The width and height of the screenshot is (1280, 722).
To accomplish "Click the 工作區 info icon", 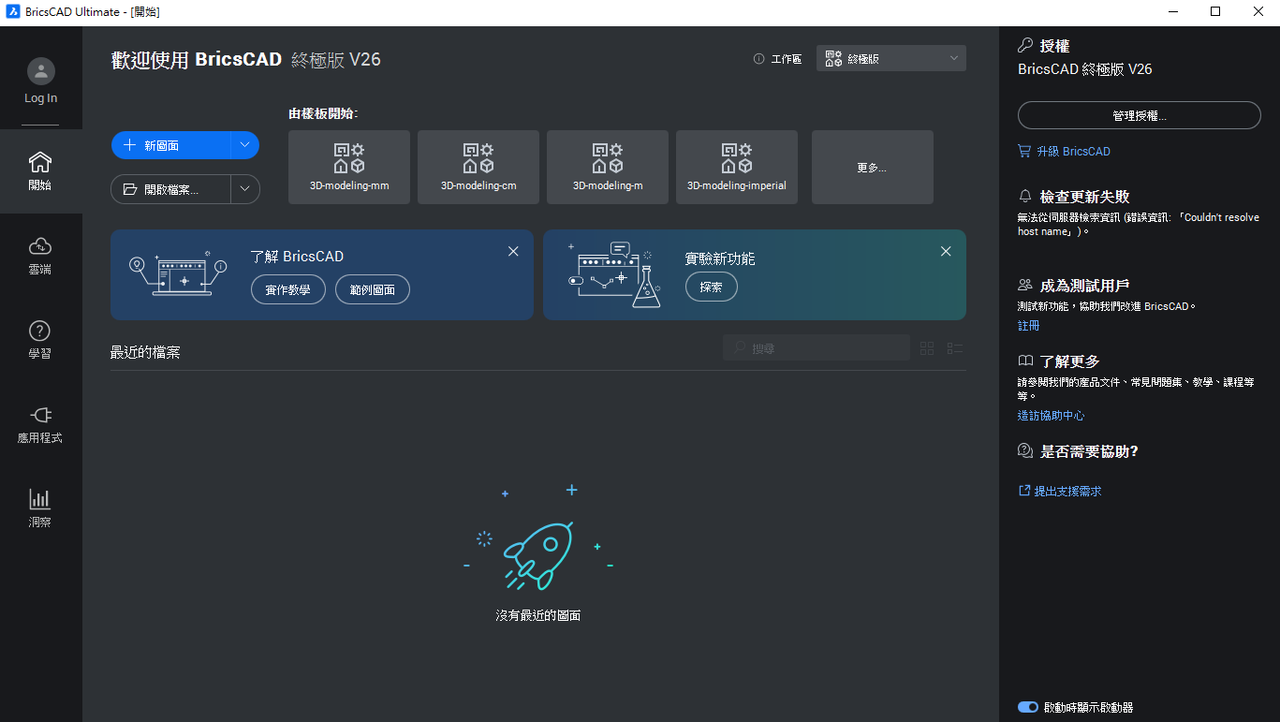I will coord(759,59).
